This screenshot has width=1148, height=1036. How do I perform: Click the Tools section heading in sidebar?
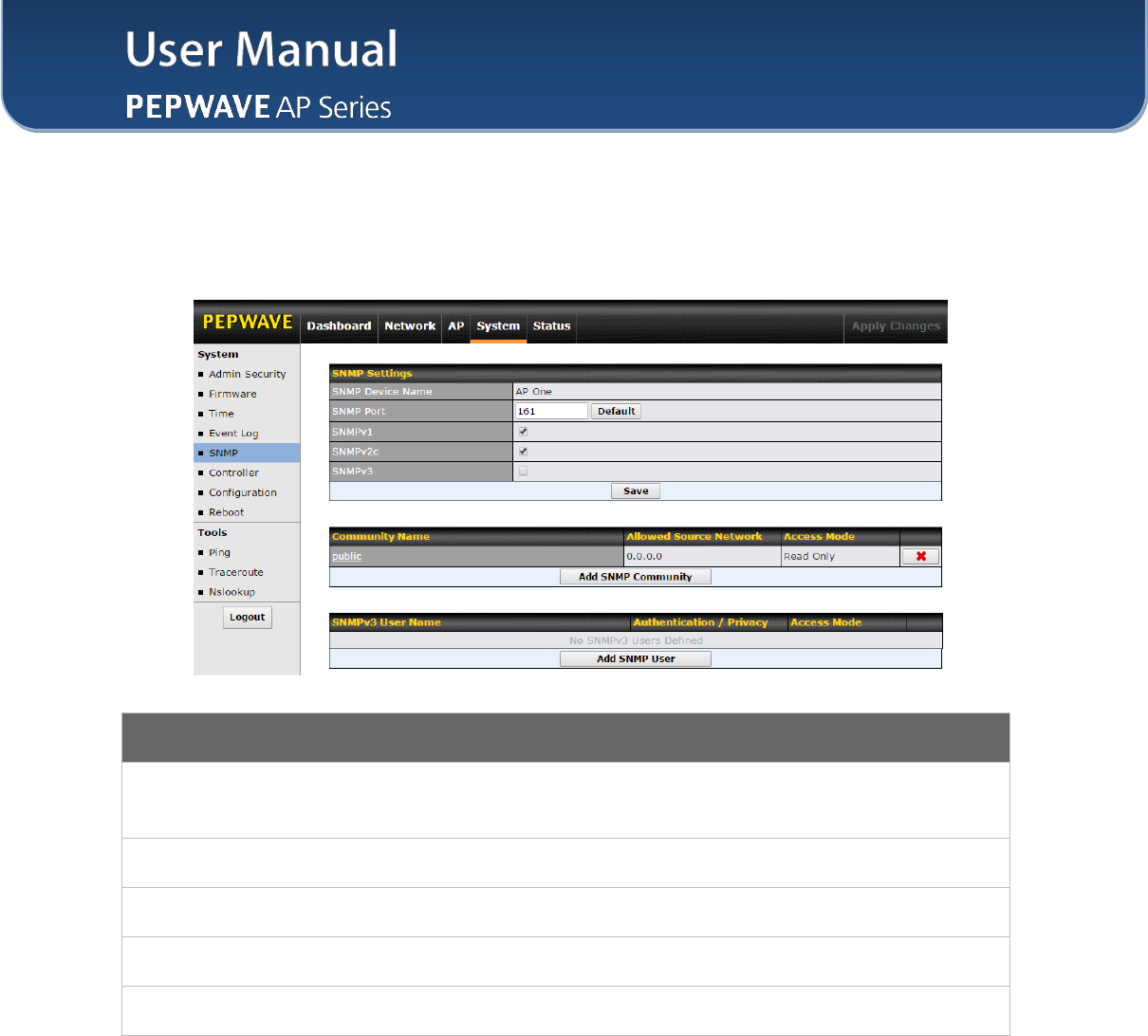[213, 533]
